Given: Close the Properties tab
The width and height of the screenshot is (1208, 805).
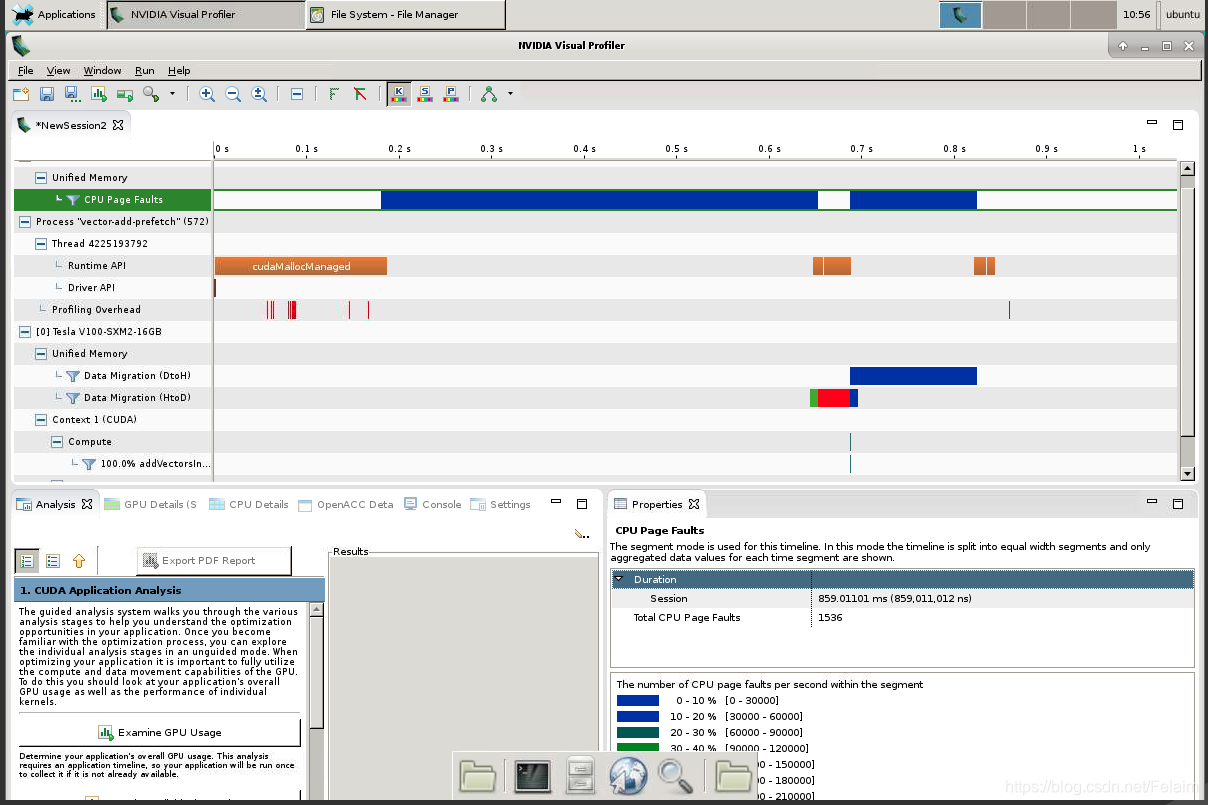Looking at the screenshot, I should coord(694,505).
